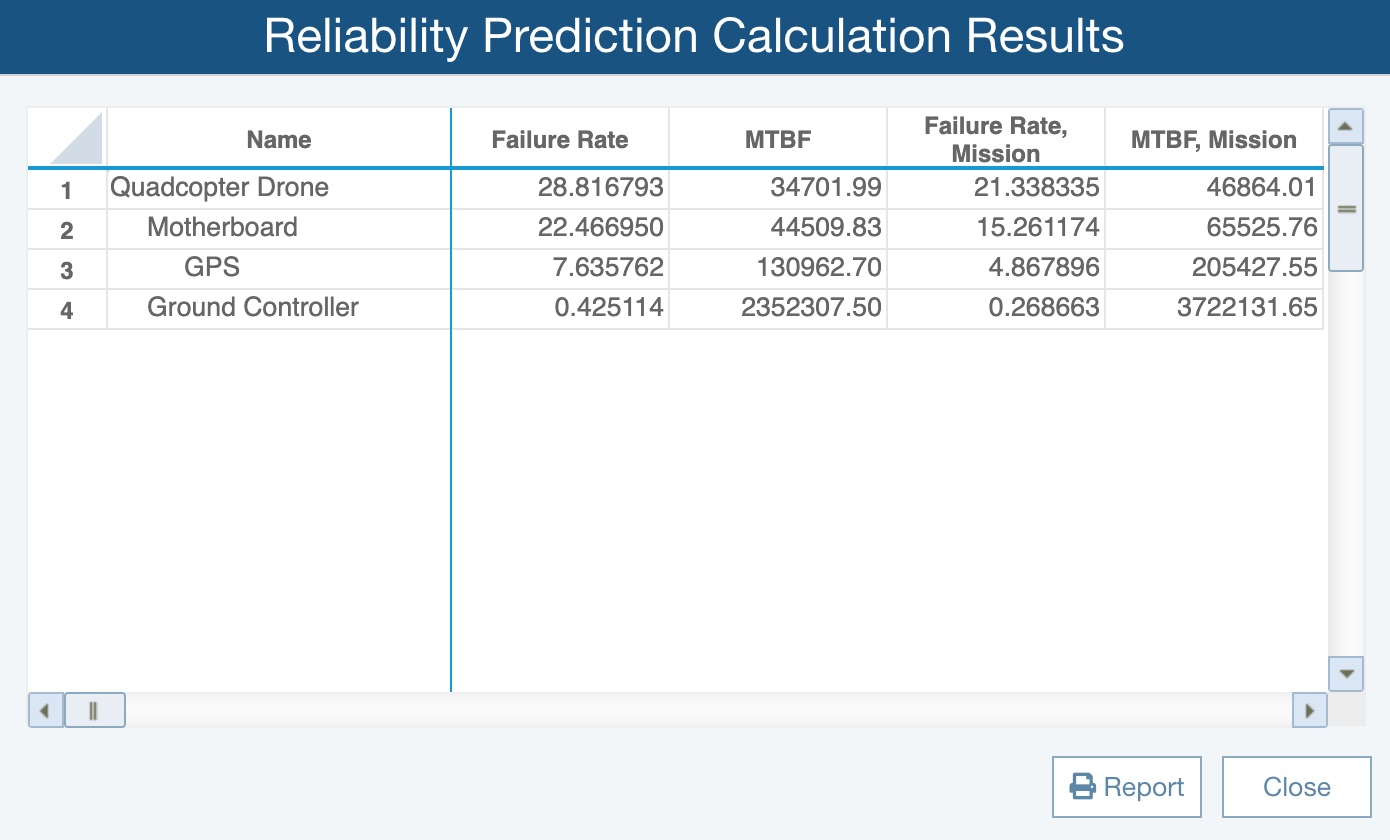Click the MTBF, Mission column header

pyautogui.click(x=1214, y=140)
